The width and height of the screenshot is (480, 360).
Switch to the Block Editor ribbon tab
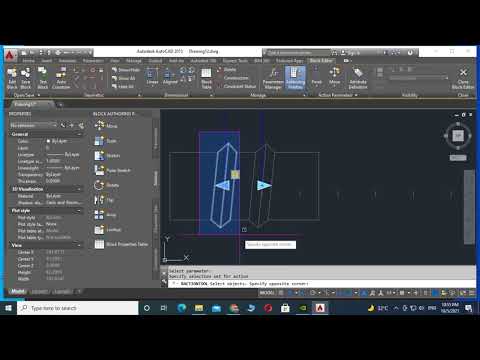coord(321,61)
